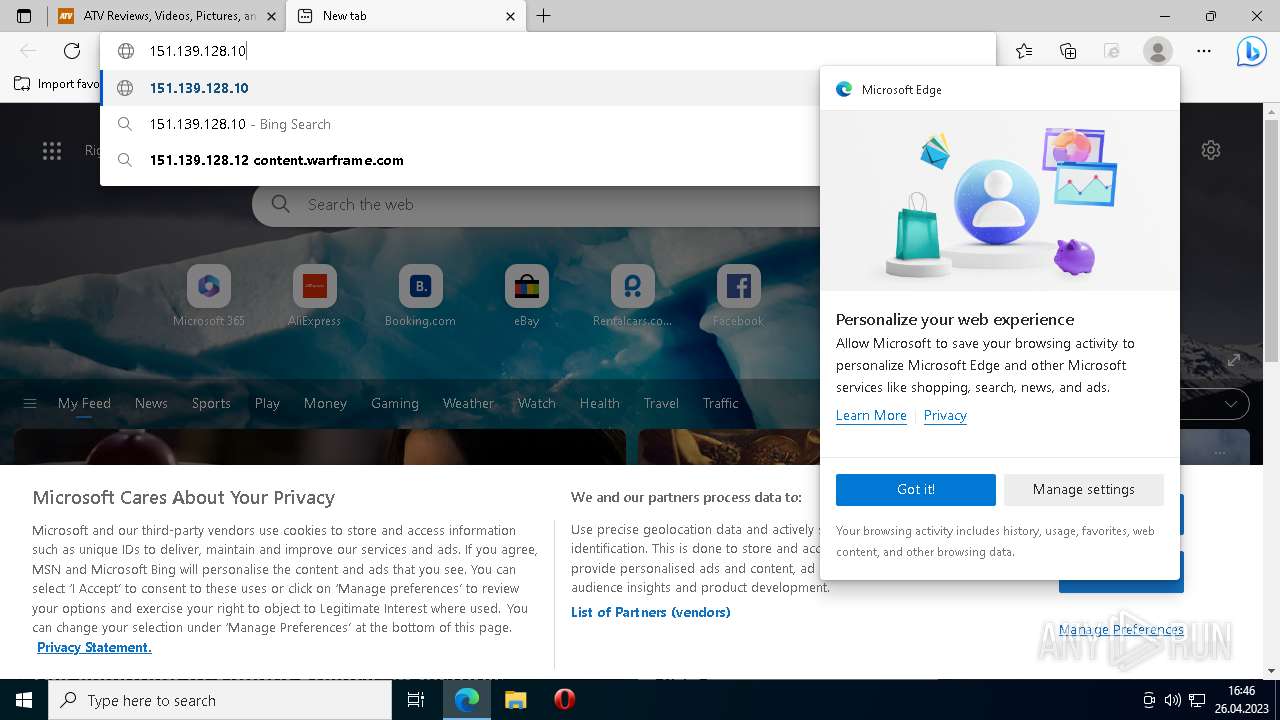Click the browser refresh icon
The height and width of the screenshot is (720, 1280).
point(71,51)
